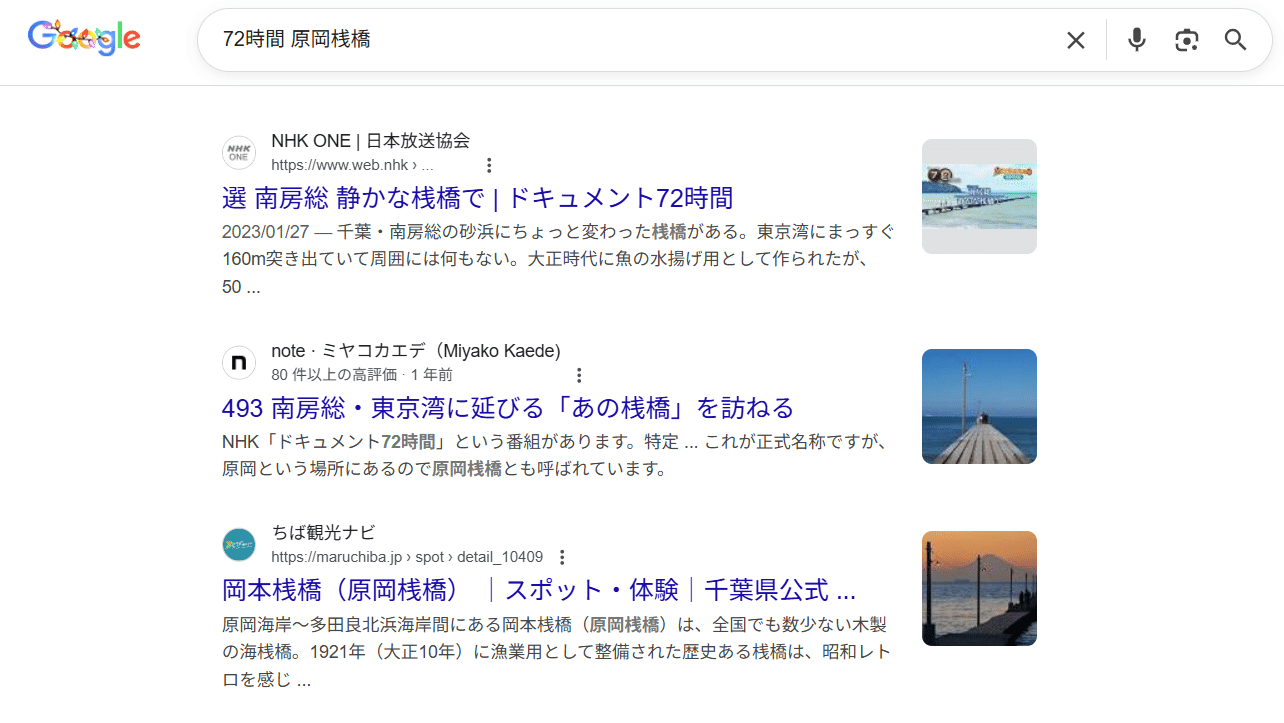Click the maruchiba.jp URL breadcrumb

[406, 558]
